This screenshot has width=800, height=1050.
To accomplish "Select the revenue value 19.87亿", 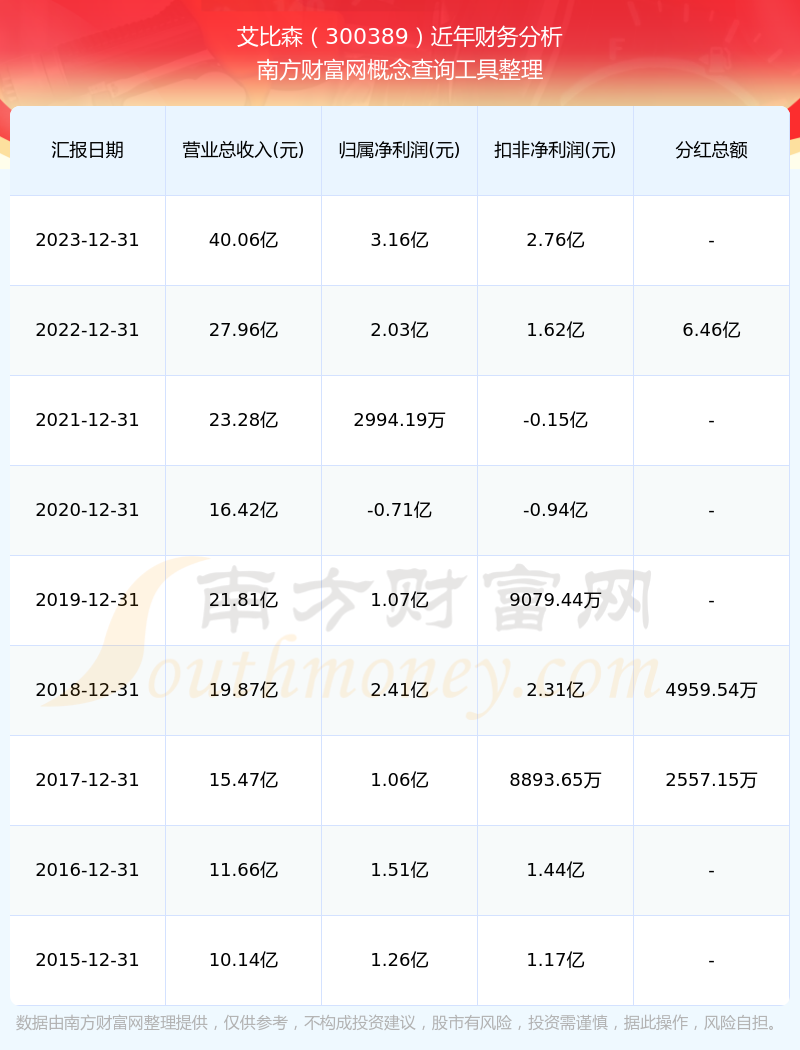I will click(243, 690).
